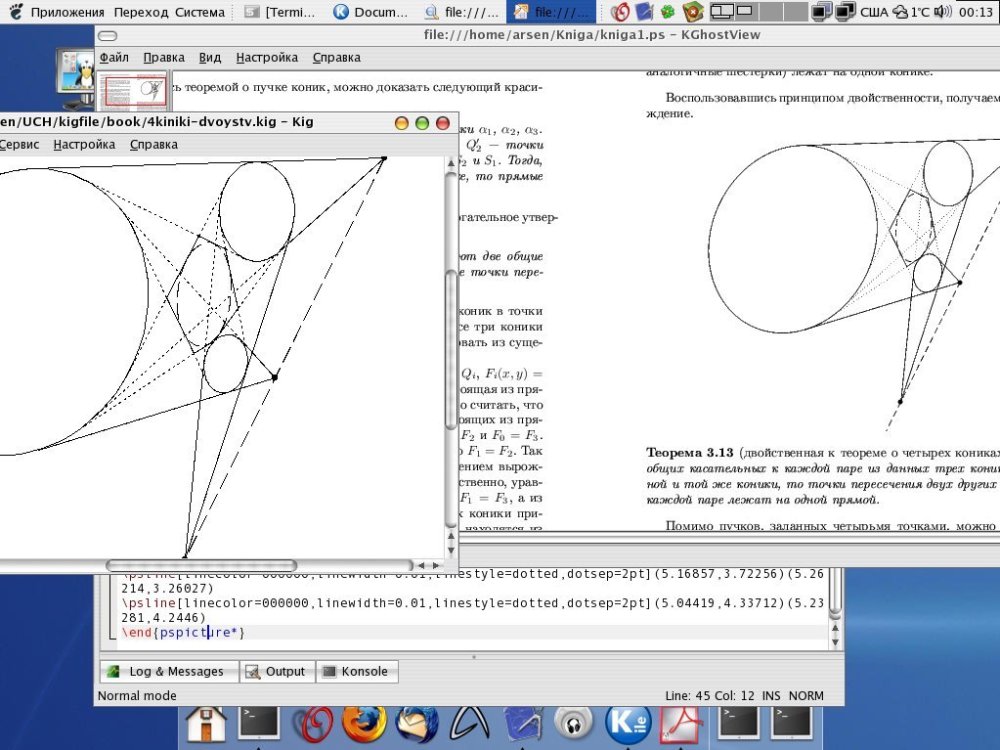Click the active file:///... taskbar button
This screenshot has width=1000, height=750.
coord(551,11)
